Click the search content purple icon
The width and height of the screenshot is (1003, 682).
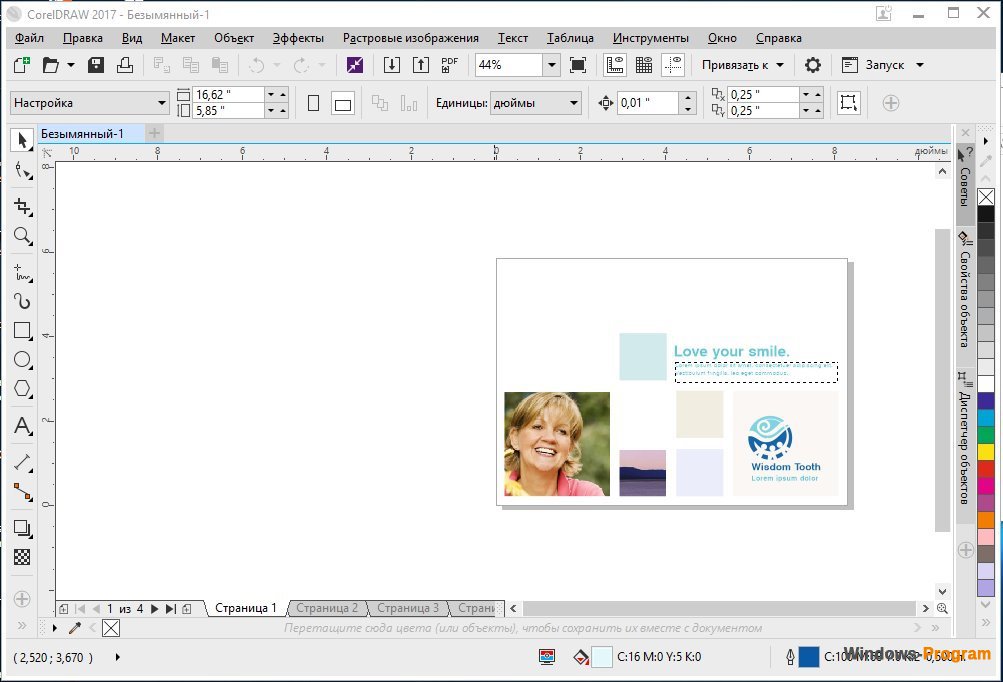pyautogui.click(x=354, y=65)
